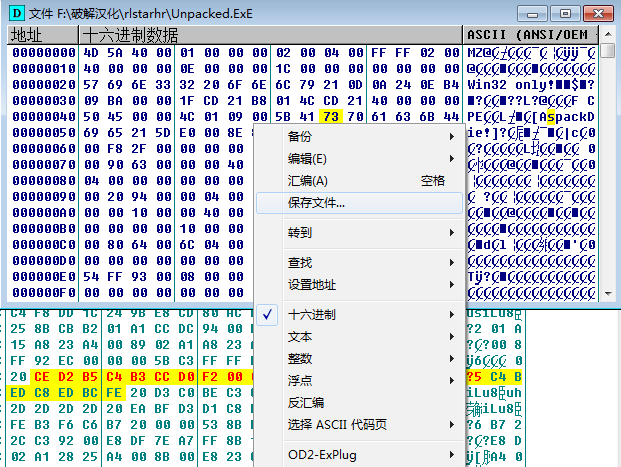Open the 浮点 display submenu
621x467 pixels.
(360, 381)
